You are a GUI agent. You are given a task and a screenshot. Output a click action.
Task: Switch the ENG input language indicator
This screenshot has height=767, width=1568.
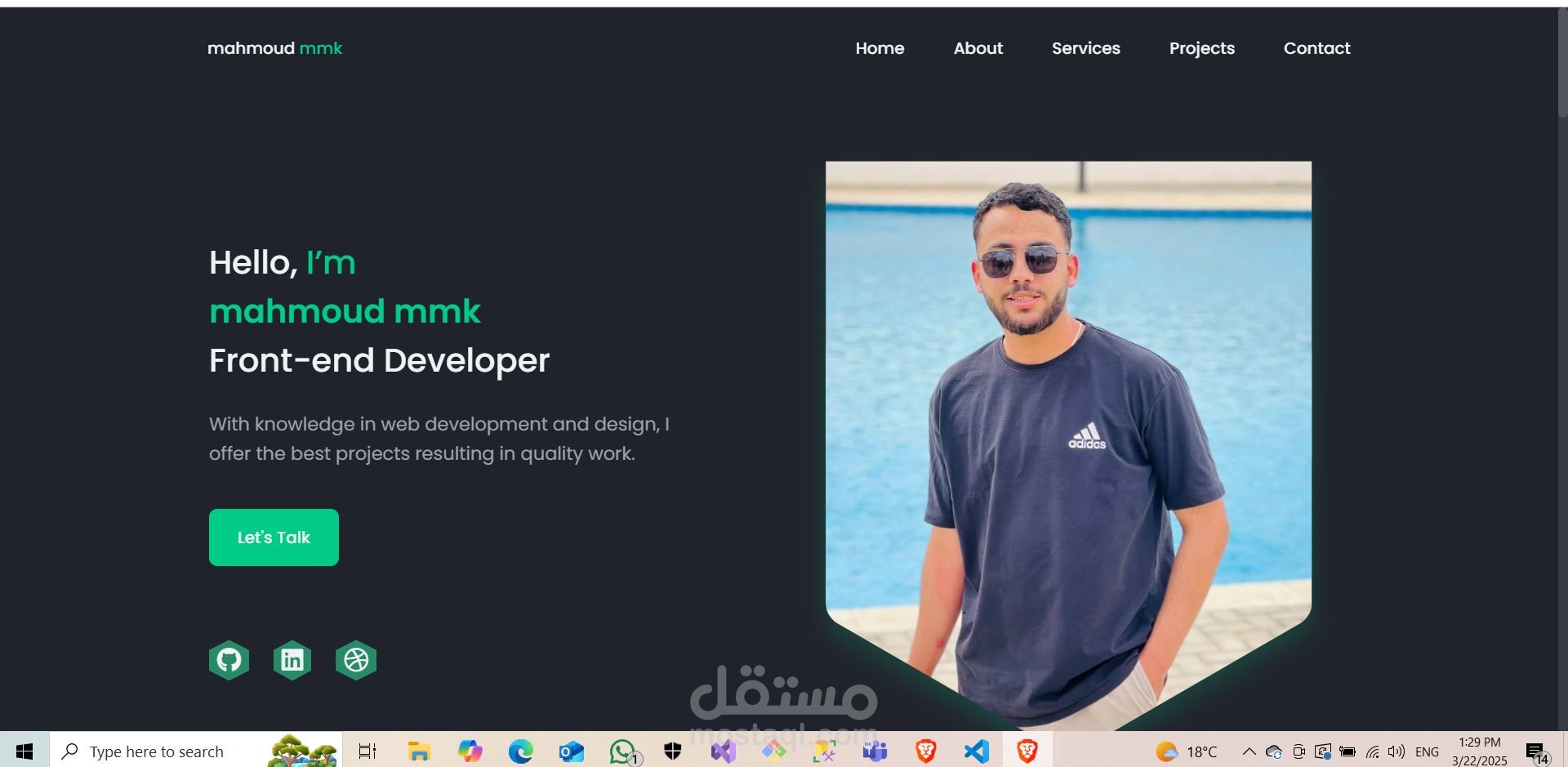point(1427,751)
